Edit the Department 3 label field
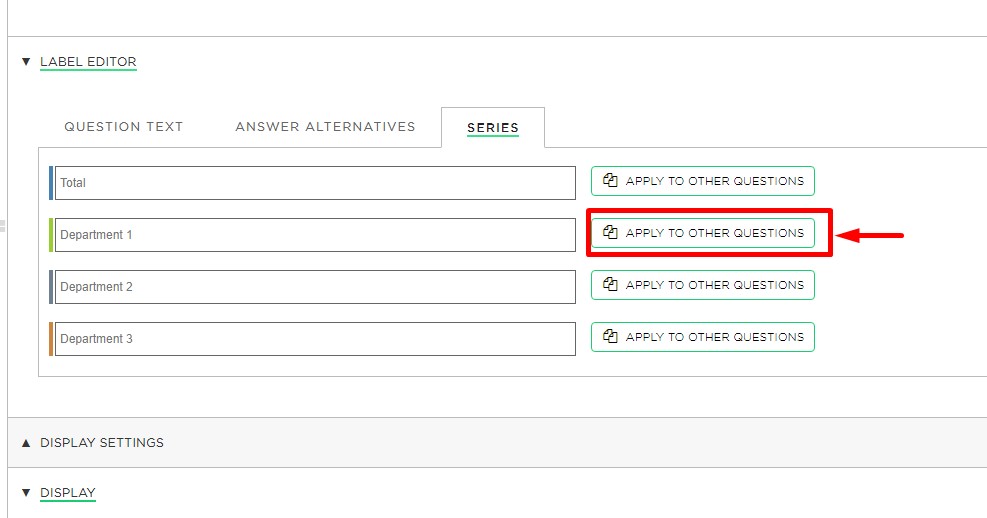This screenshot has width=987, height=518. tap(315, 339)
